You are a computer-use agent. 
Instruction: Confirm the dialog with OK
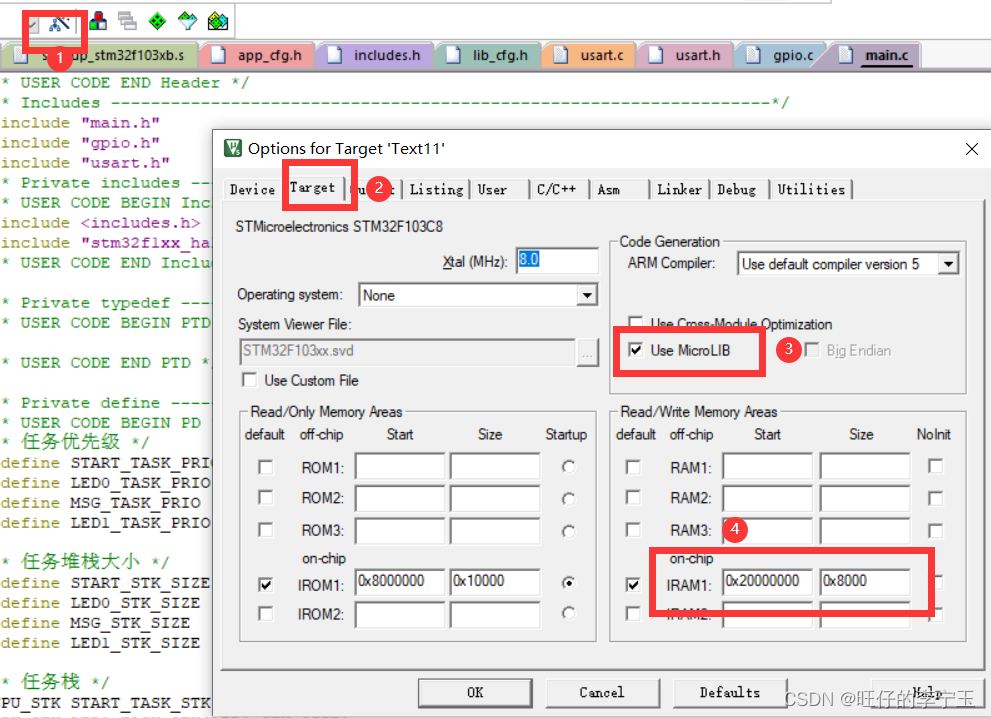pos(475,693)
